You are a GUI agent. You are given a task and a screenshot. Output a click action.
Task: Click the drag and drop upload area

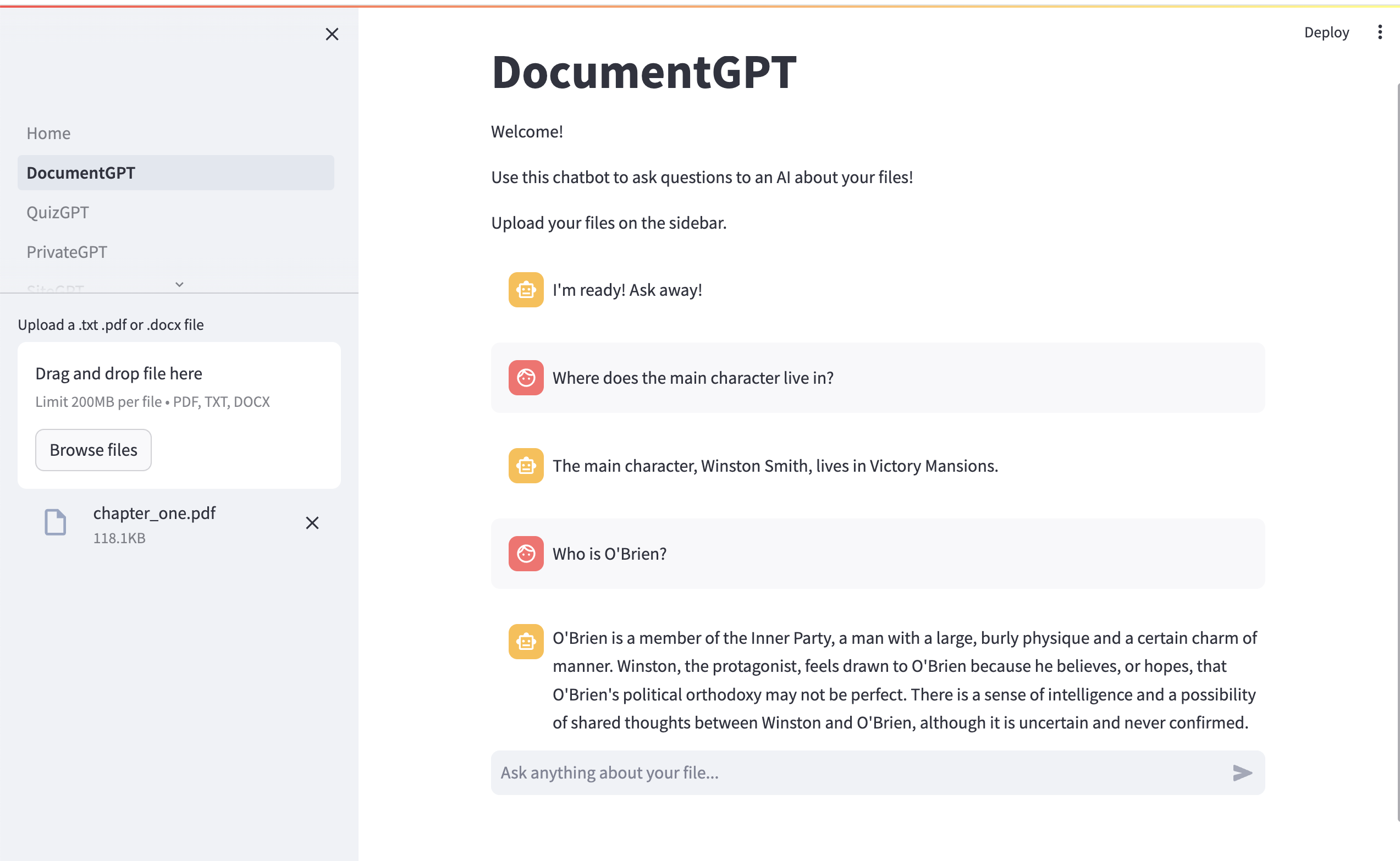tap(179, 387)
